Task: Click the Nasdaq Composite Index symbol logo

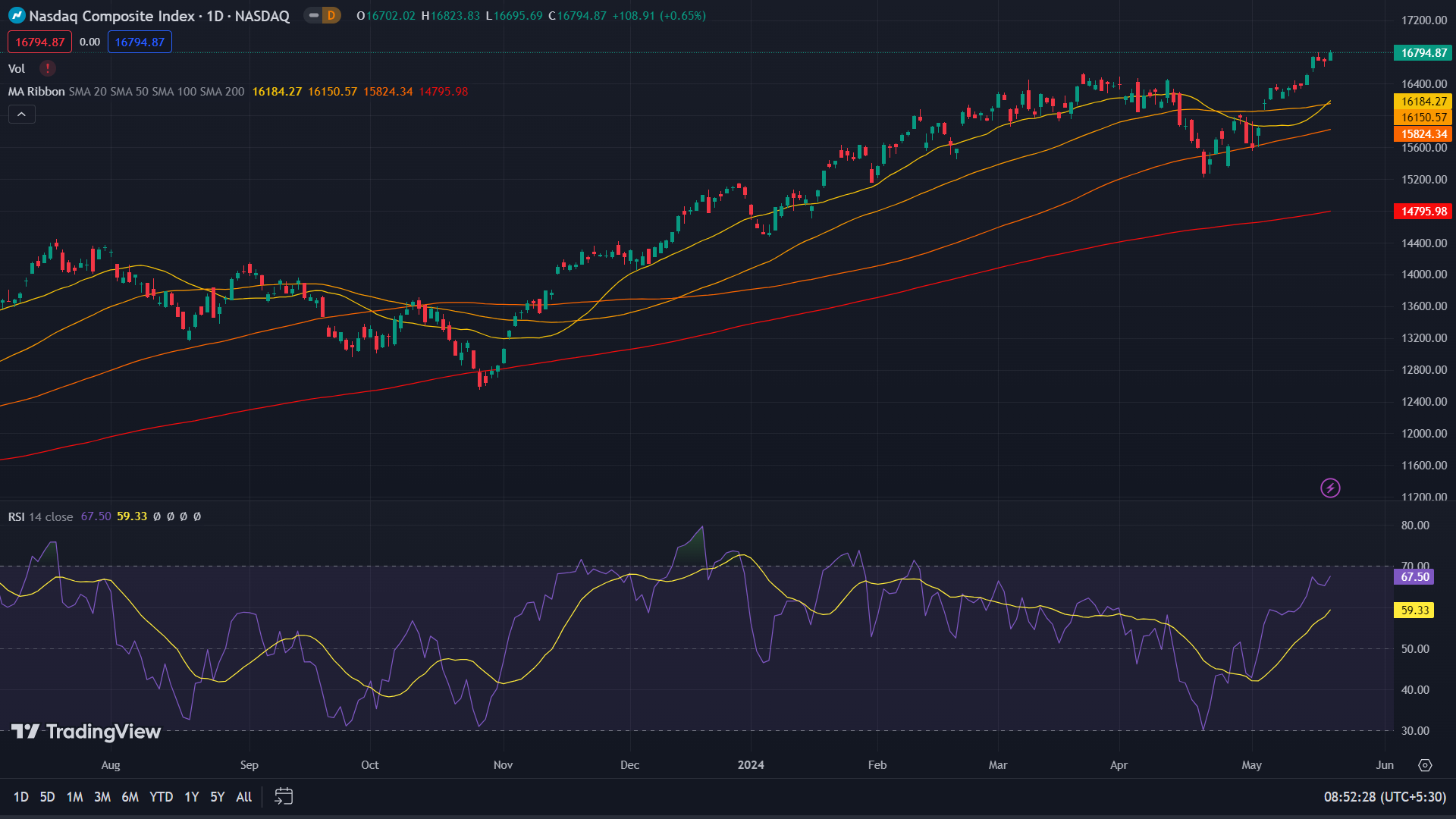Action: click(17, 15)
